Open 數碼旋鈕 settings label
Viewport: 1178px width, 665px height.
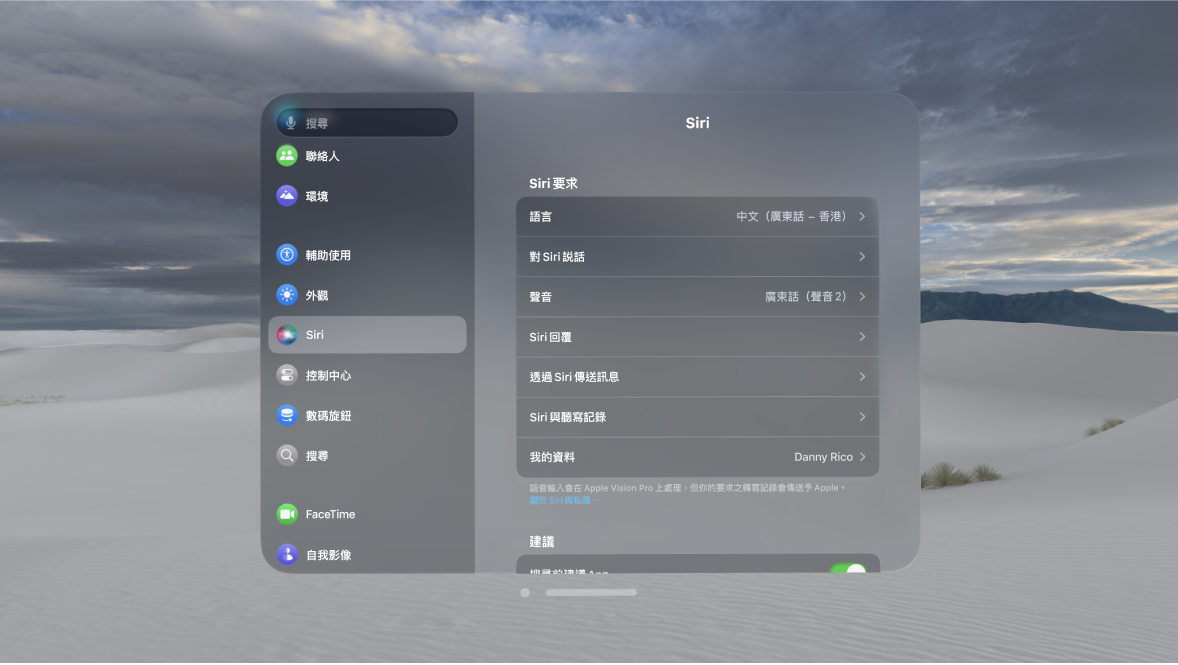tap(328, 416)
